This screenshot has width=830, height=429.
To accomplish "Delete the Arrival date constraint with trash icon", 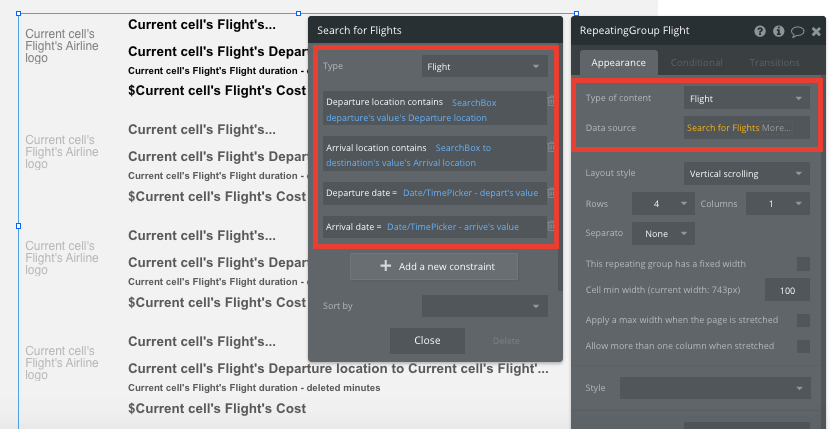I will (x=551, y=226).
